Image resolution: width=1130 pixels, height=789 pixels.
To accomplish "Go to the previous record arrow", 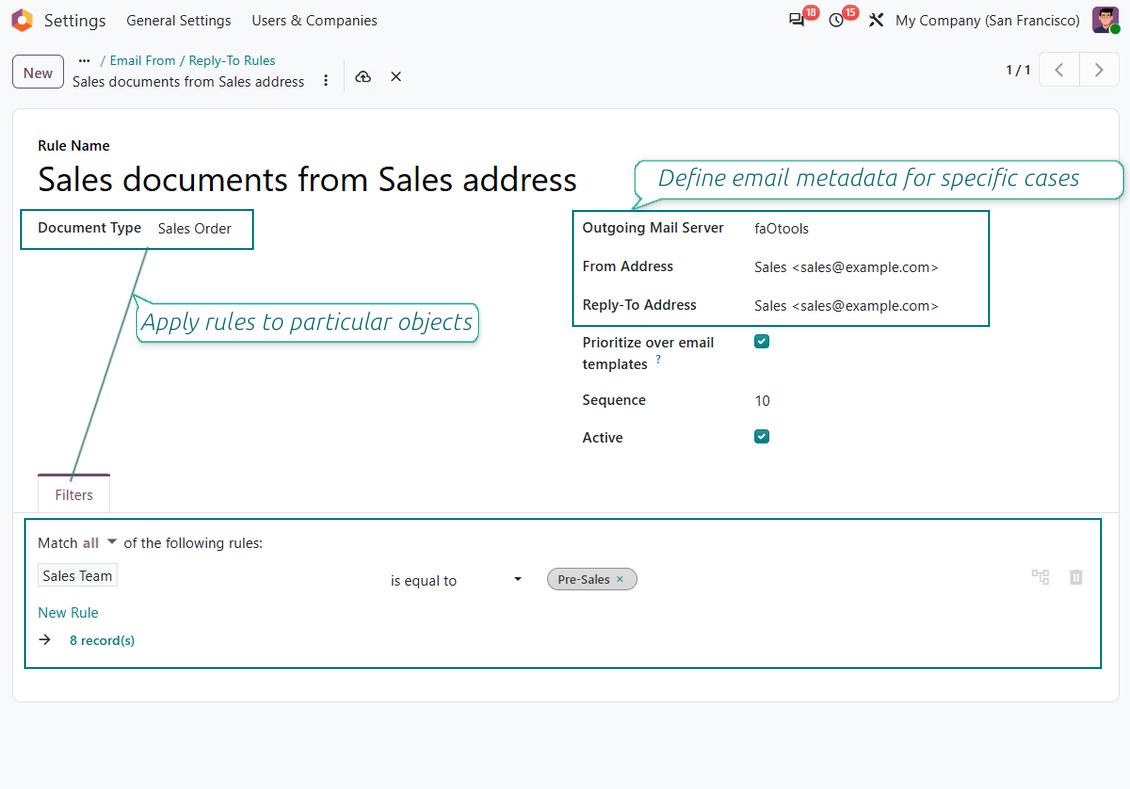I will (1059, 70).
